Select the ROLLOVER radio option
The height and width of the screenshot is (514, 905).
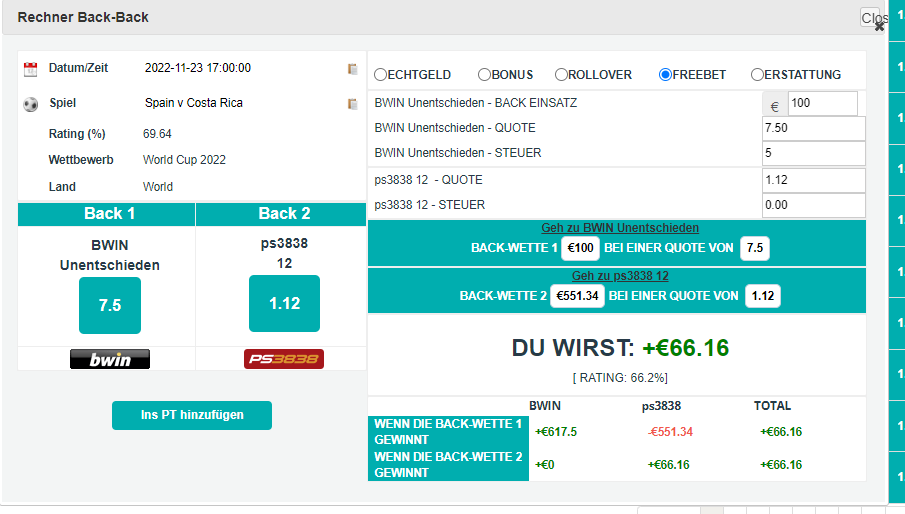(561, 74)
